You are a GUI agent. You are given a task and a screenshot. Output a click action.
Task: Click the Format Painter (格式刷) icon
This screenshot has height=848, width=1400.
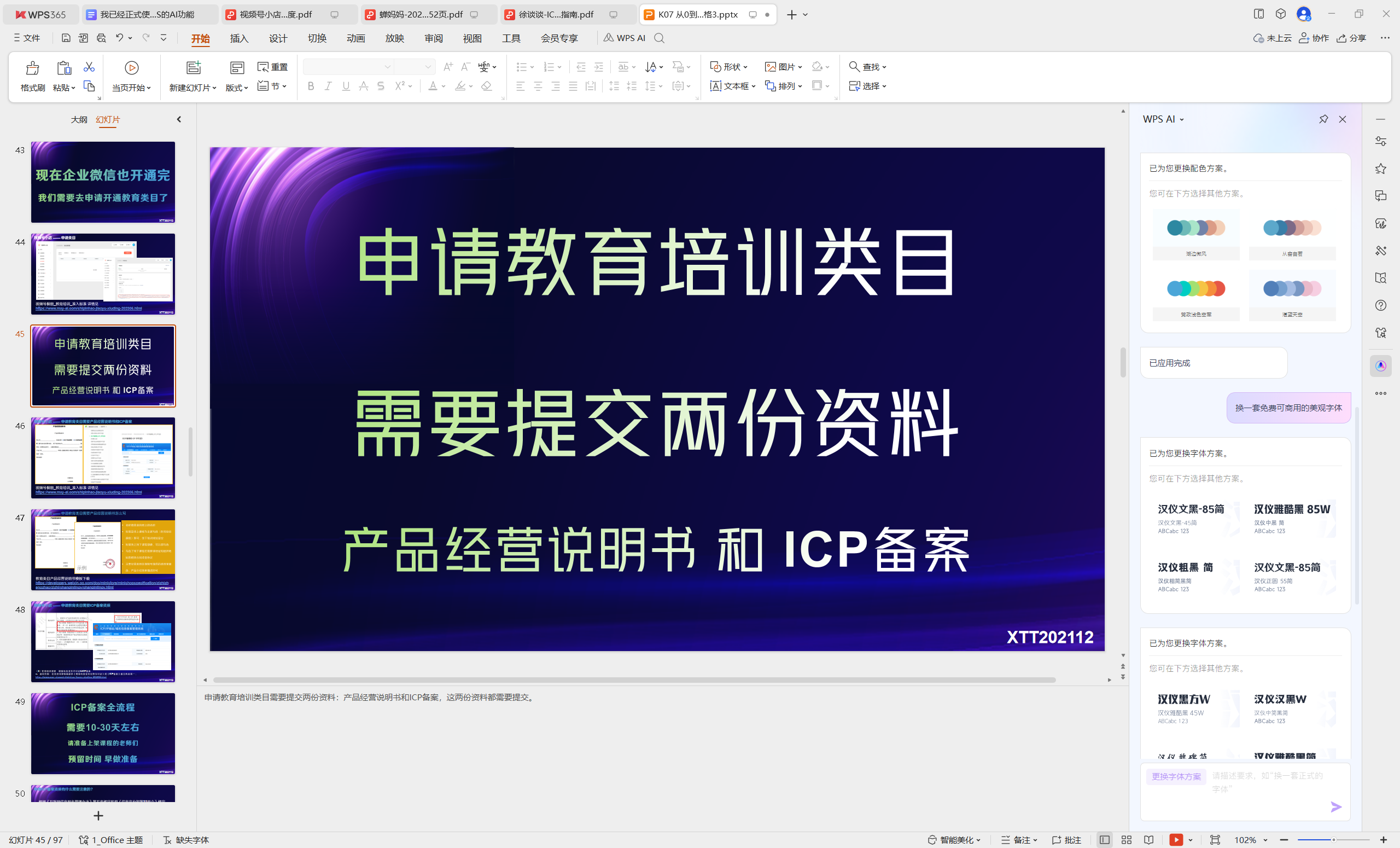coord(32,68)
